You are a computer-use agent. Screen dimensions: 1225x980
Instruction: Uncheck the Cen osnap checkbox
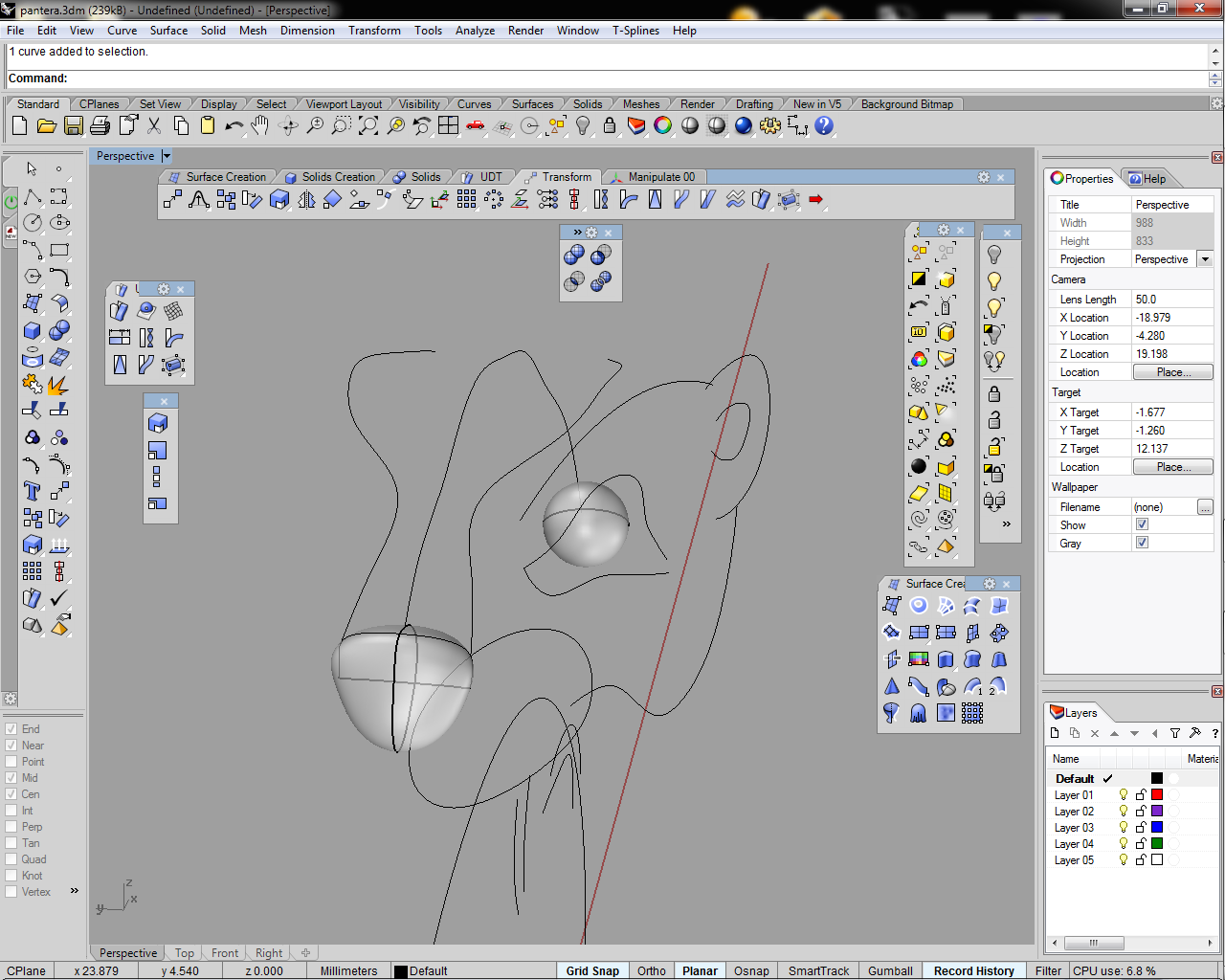point(11,794)
